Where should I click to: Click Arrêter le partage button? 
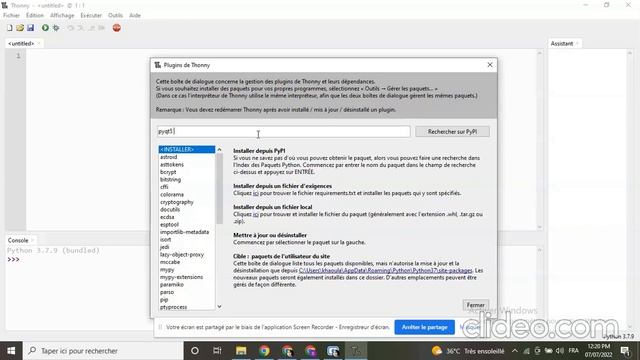tap(424, 327)
